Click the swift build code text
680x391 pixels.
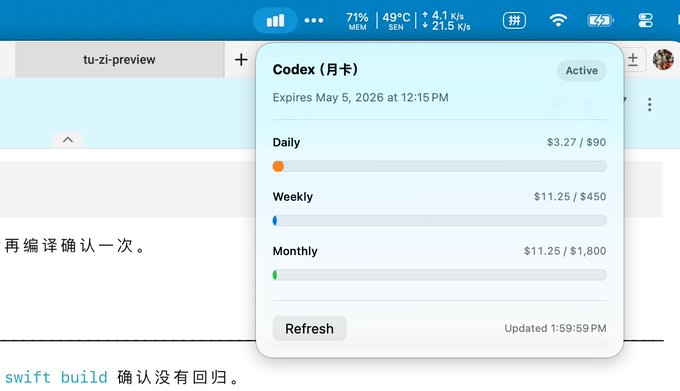56,377
